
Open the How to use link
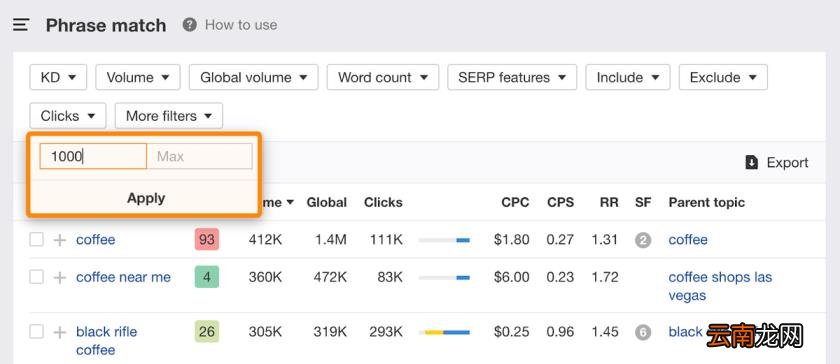pos(241,25)
